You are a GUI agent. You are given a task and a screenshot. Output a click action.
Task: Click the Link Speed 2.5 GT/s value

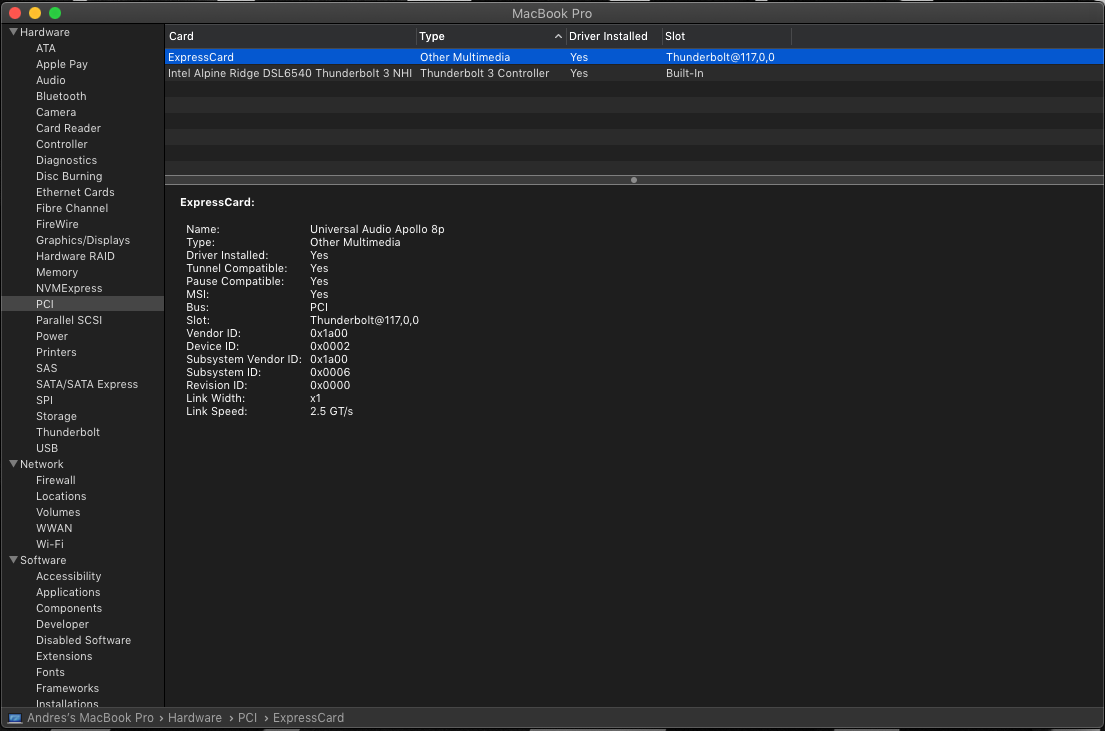click(x=331, y=411)
